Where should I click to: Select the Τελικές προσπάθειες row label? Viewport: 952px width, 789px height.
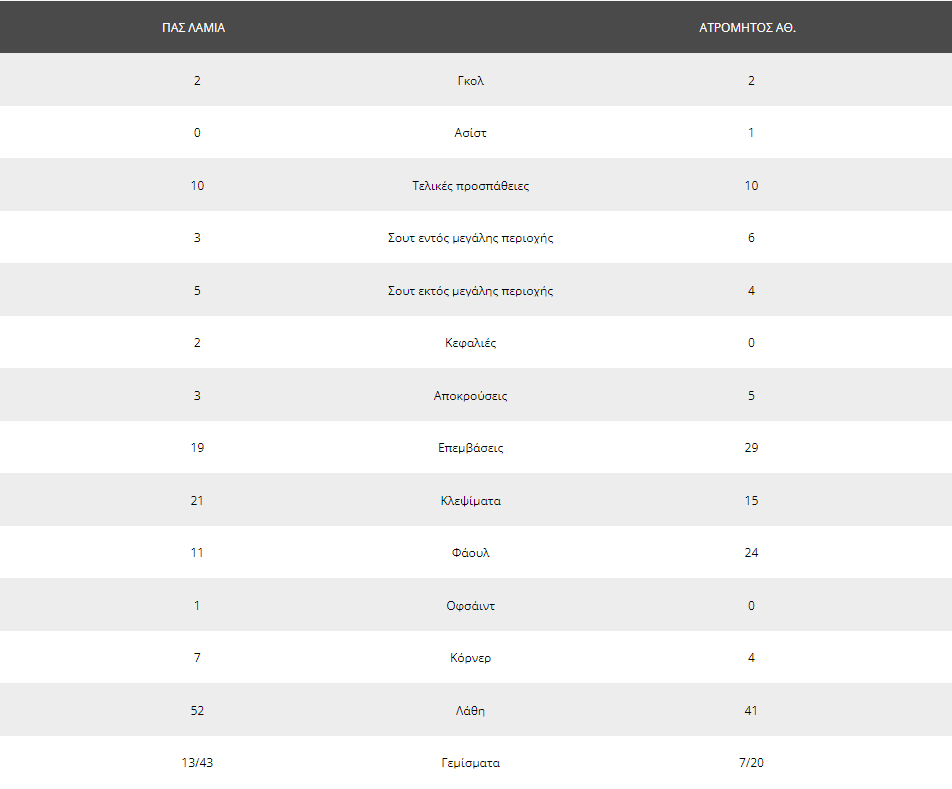pos(471,186)
